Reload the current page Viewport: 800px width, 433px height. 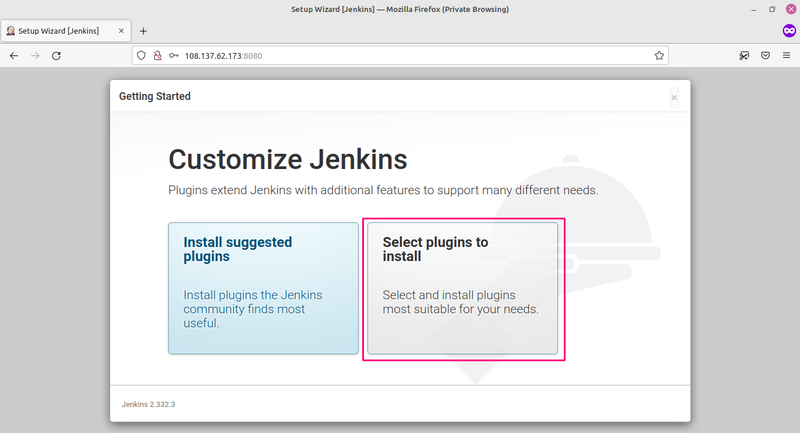pyautogui.click(x=57, y=56)
